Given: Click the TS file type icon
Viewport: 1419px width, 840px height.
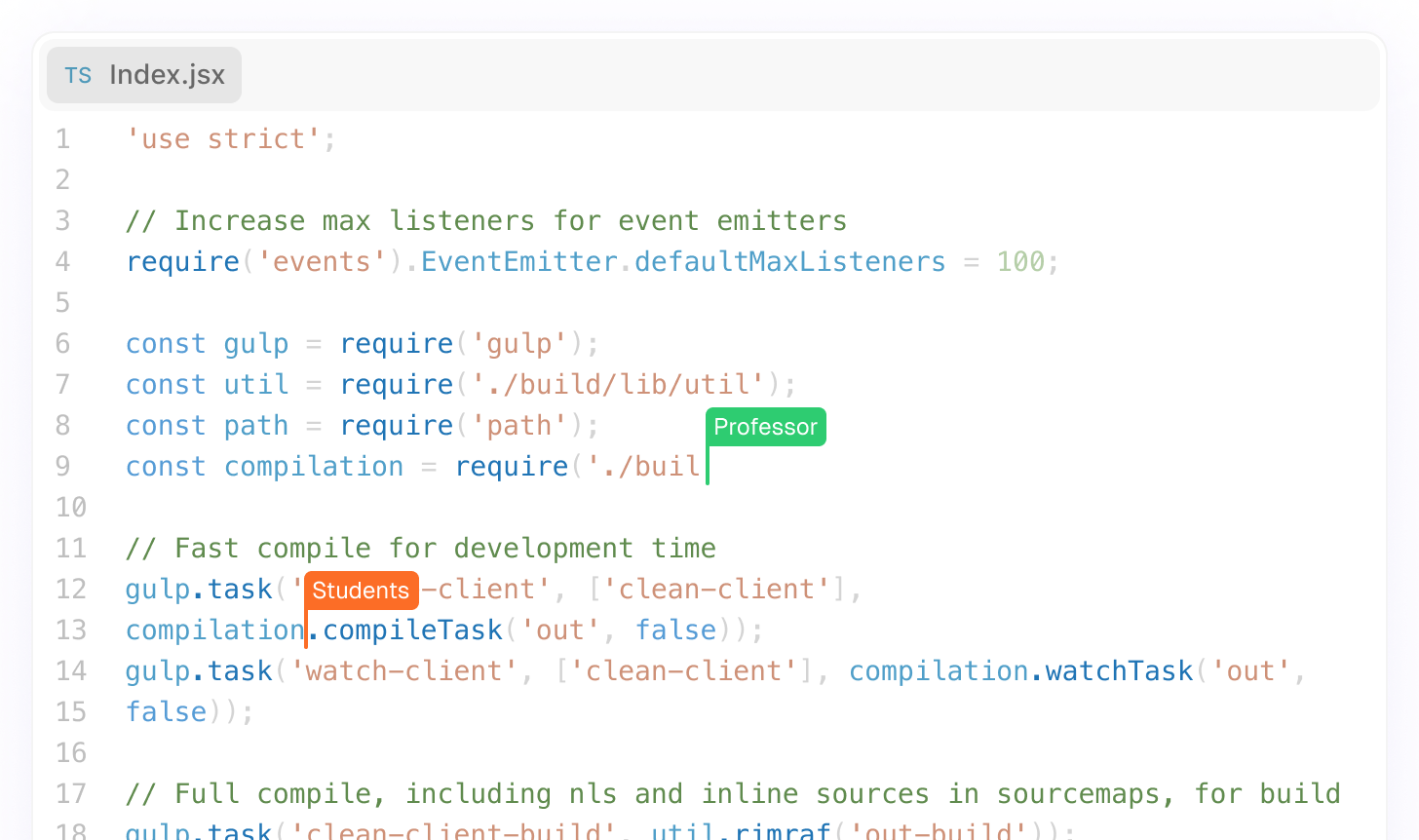Looking at the screenshot, I should click(x=78, y=75).
